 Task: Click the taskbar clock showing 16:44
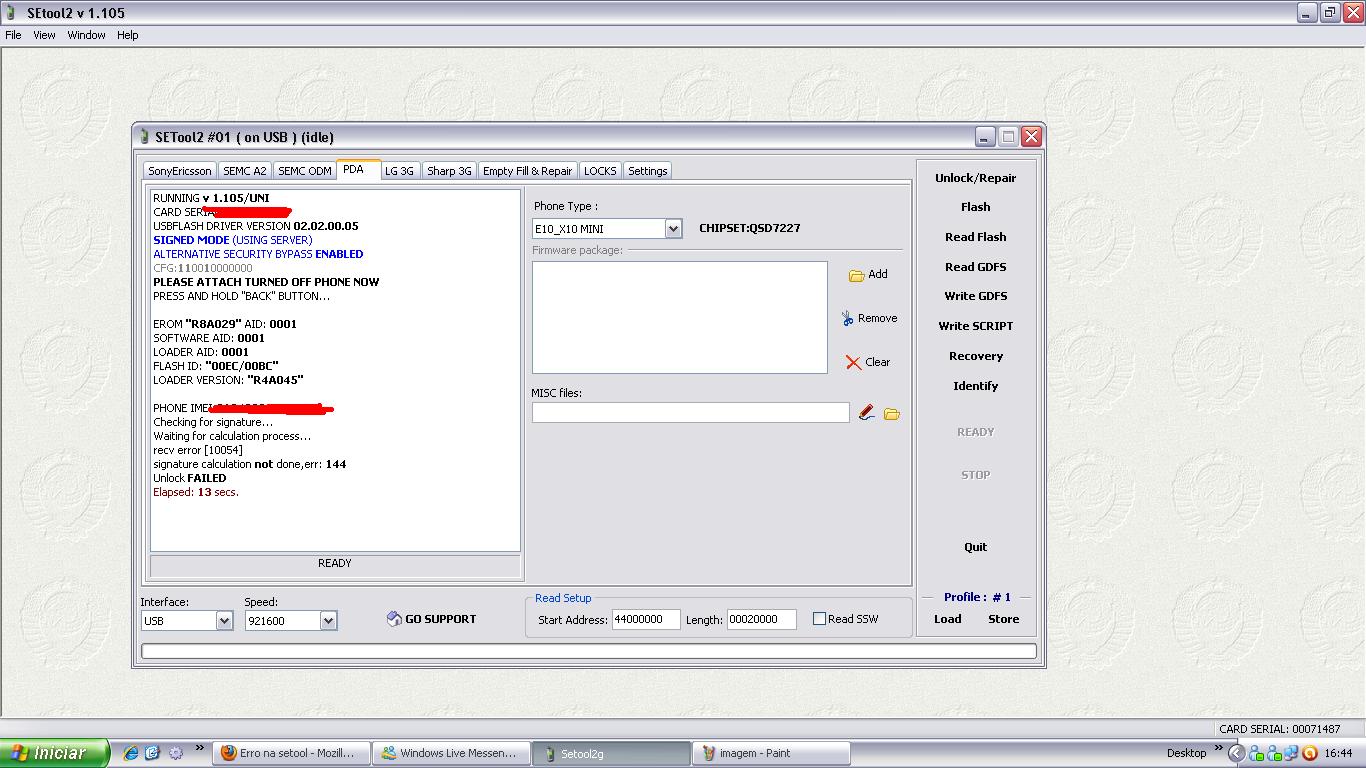pos(1338,753)
